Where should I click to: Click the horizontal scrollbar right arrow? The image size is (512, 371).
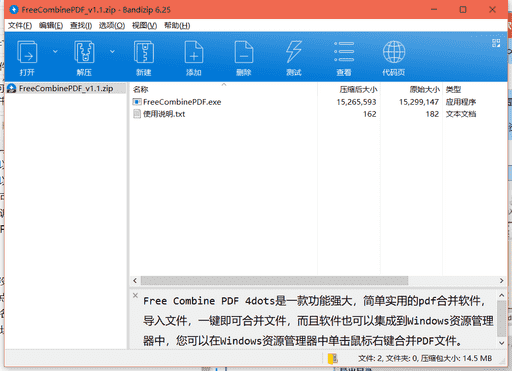(x=501, y=281)
